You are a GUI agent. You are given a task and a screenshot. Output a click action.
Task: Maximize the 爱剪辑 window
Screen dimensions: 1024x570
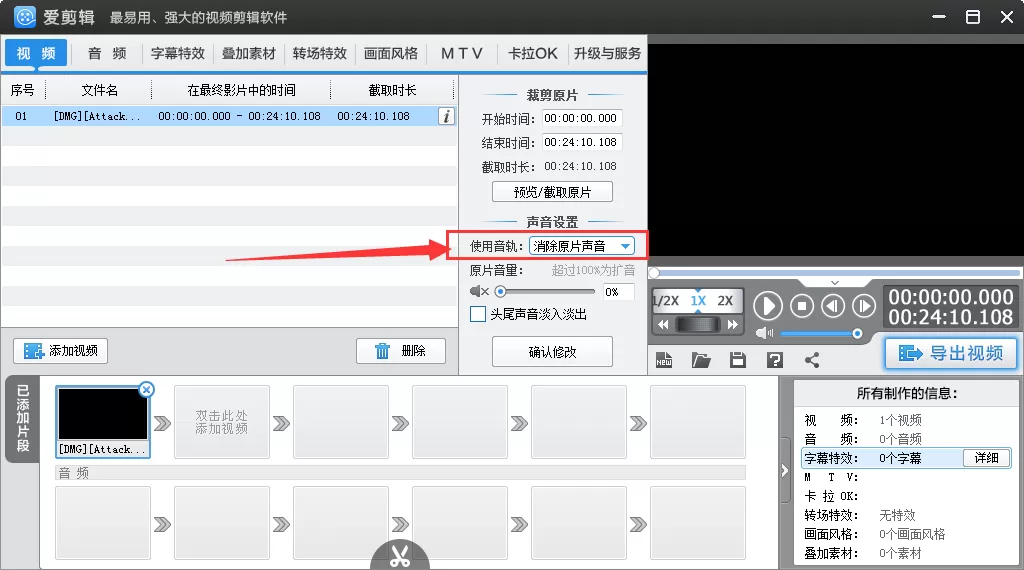tap(972, 17)
